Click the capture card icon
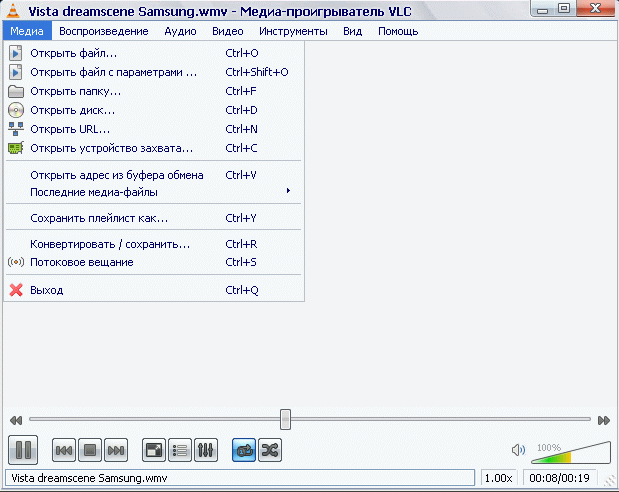This screenshot has width=619, height=492. coord(16,148)
